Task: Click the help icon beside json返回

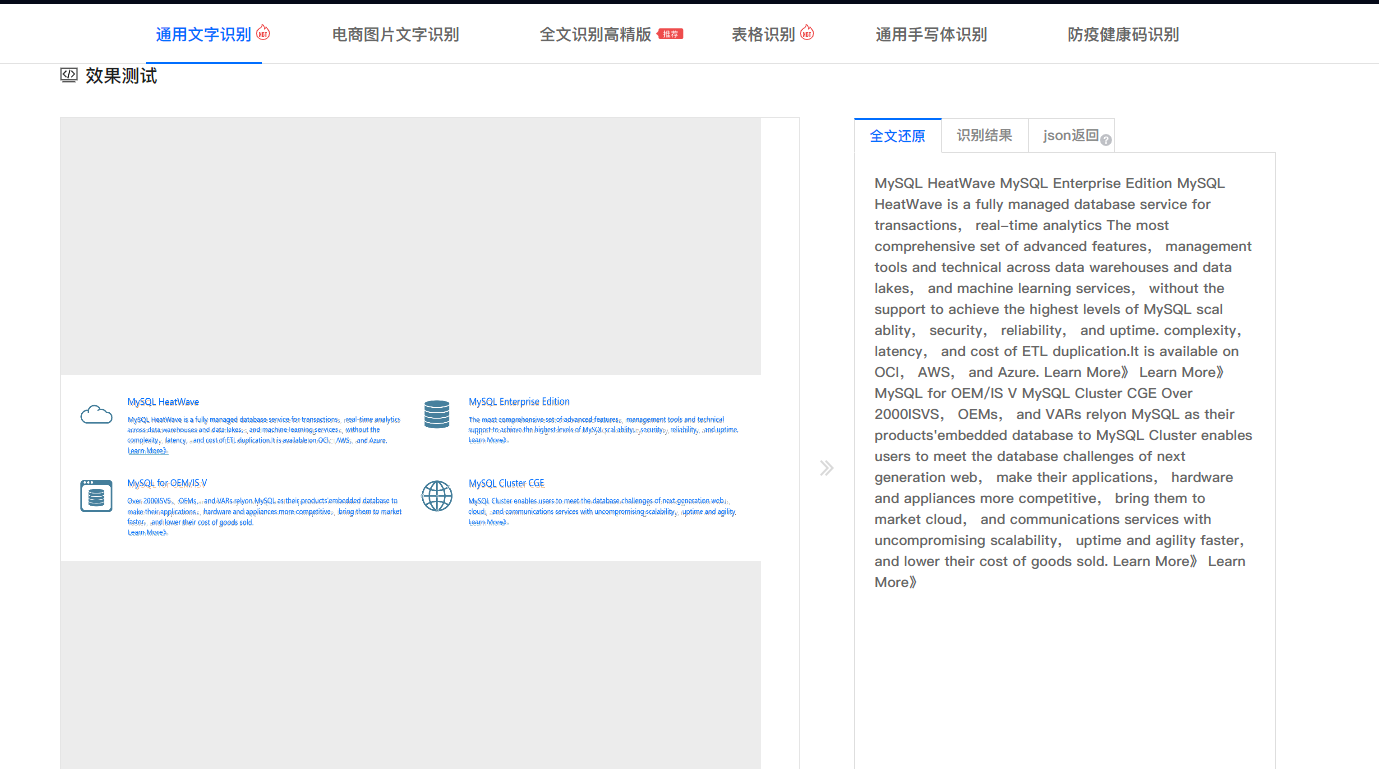Action: click(x=1106, y=140)
